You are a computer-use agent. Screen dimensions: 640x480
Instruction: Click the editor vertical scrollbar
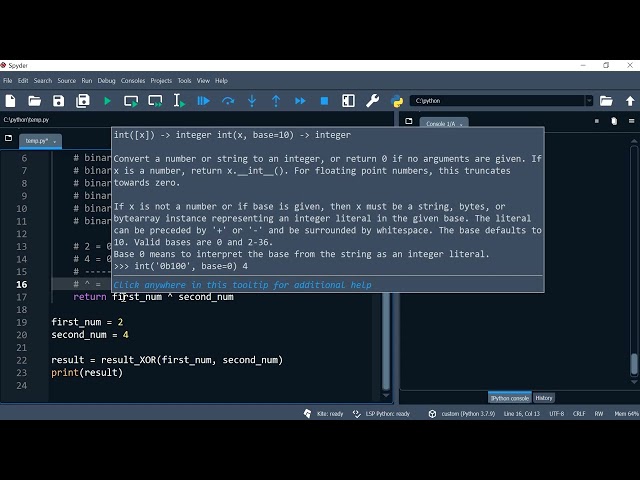point(386,343)
